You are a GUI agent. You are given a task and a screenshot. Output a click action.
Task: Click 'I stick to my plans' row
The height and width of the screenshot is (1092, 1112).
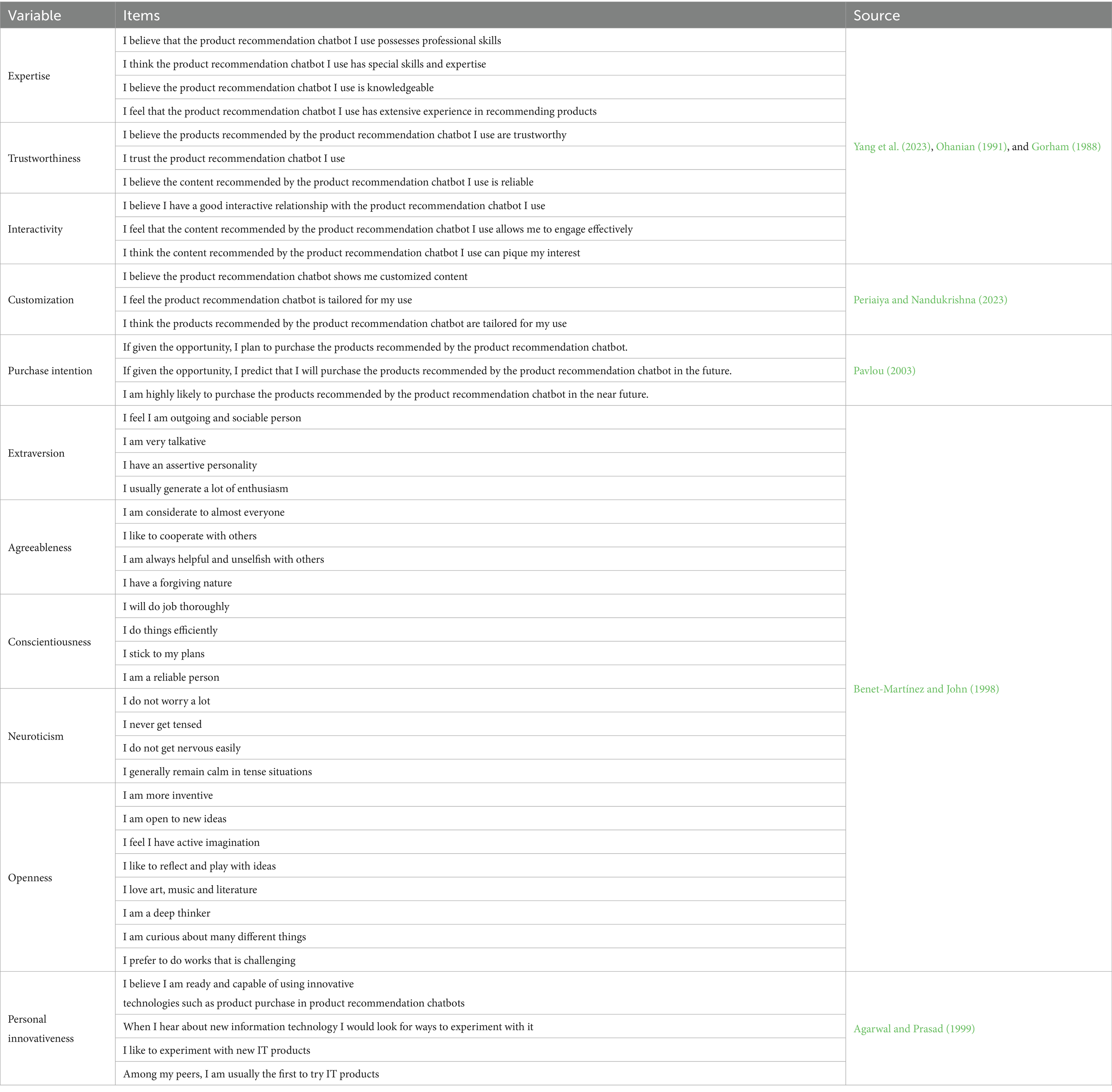coord(480,653)
